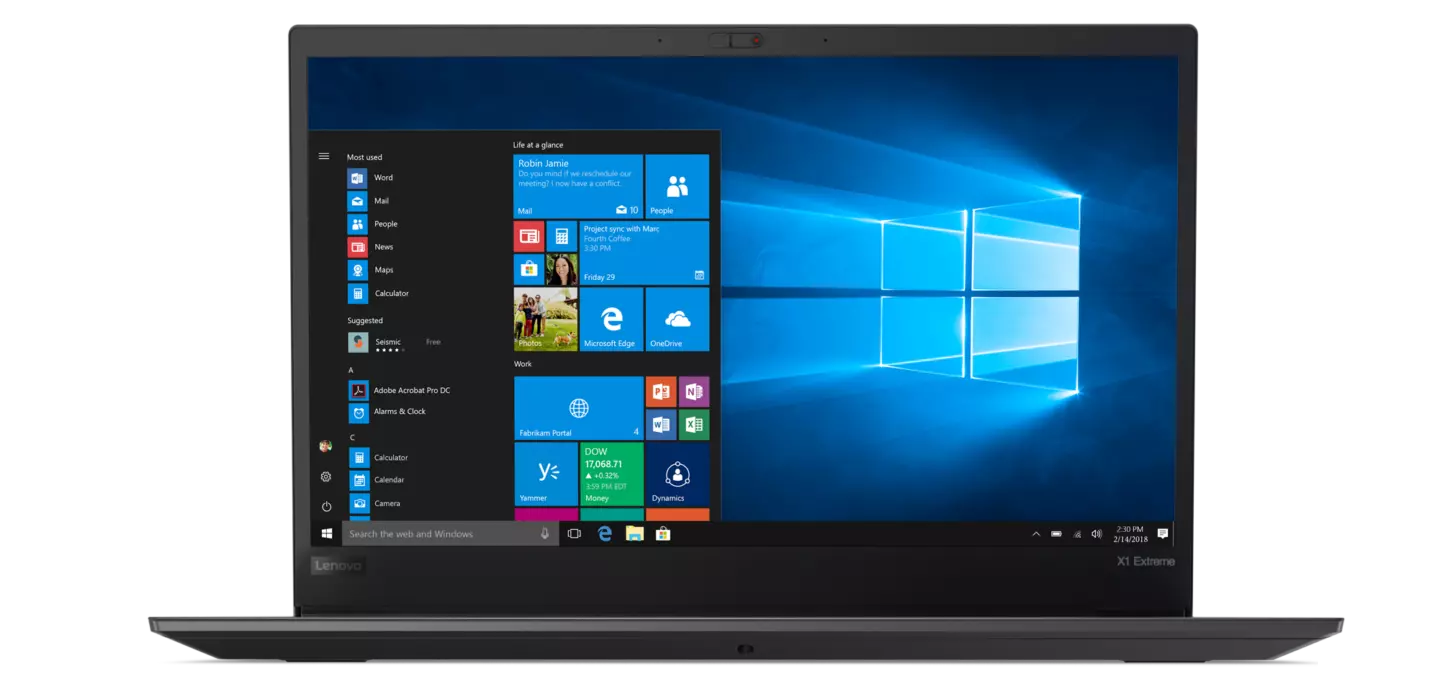This screenshot has width=1440, height=679.
Task: Click the search the web and Windows box
Action: point(450,534)
